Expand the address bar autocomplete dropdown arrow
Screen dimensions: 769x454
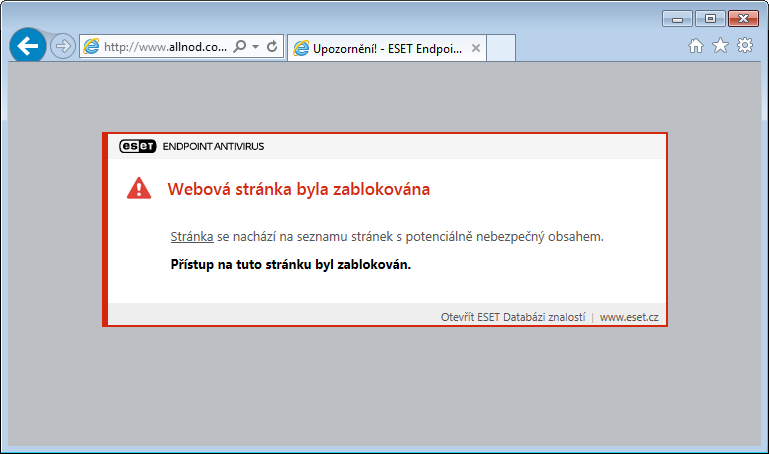point(256,47)
